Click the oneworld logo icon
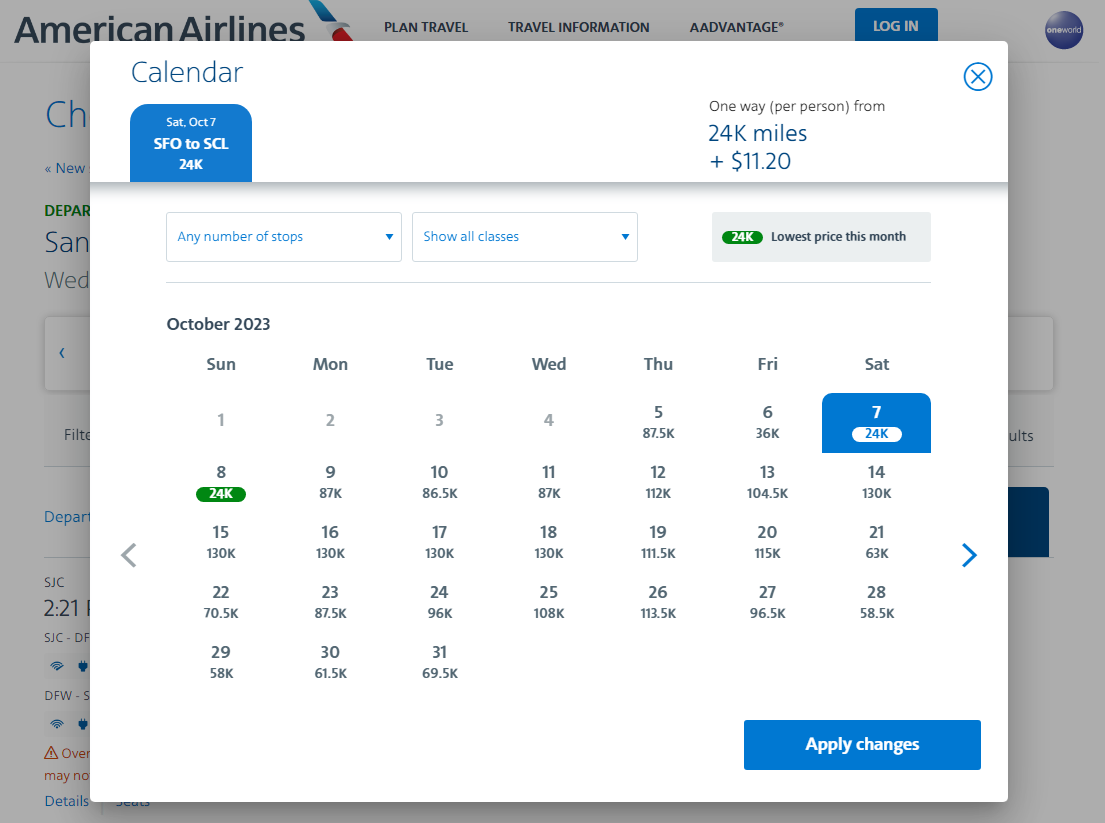1105x823 pixels. pos(1063,30)
